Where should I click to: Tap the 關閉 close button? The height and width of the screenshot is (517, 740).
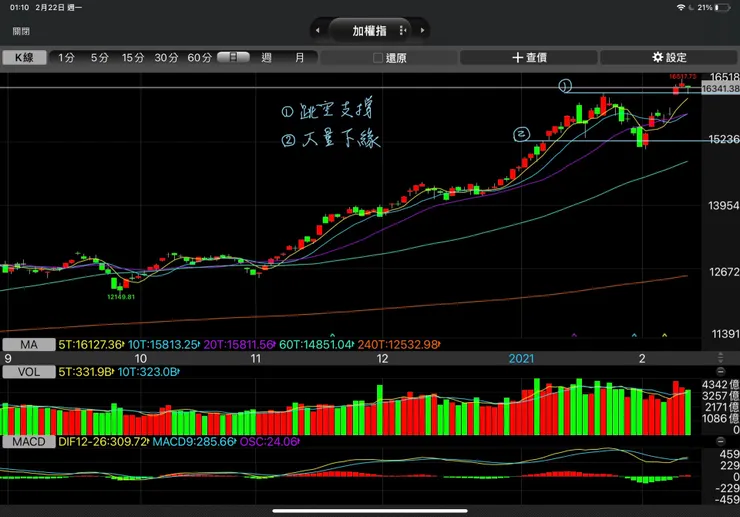coord(21,31)
